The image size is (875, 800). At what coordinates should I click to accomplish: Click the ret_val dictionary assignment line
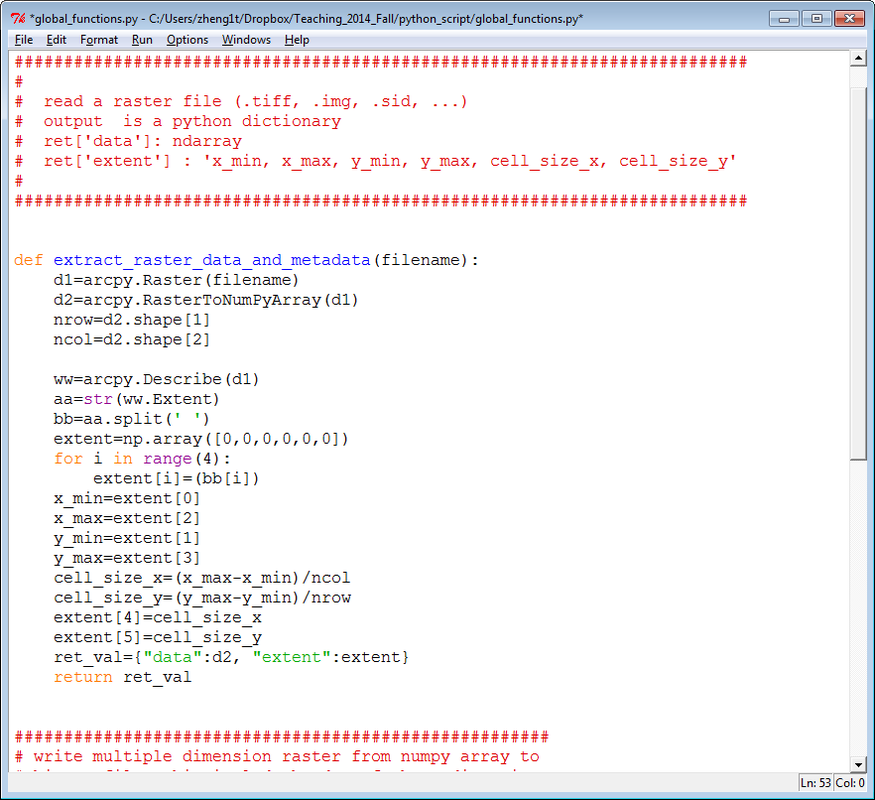[x=231, y=657]
